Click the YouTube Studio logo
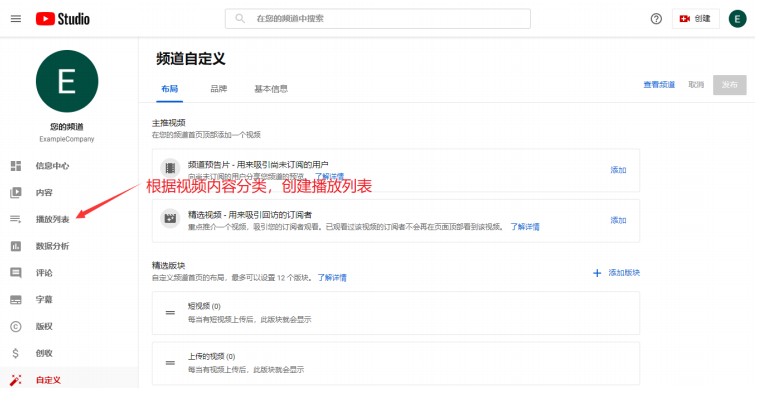769x414 pixels. 62,19
